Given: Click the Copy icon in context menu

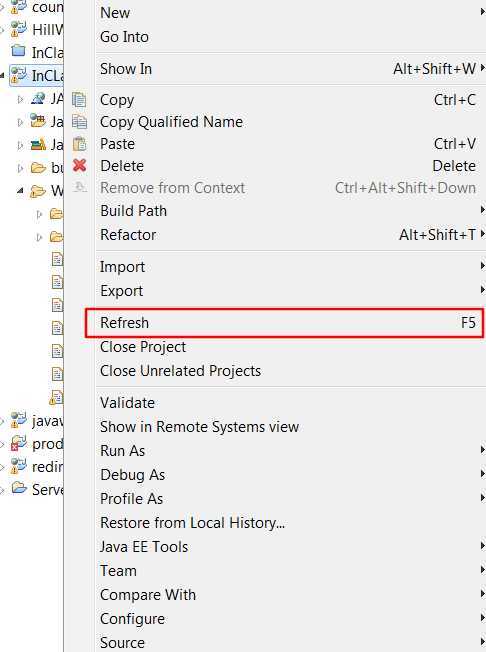Looking at the screenshot, I should (79, 100).
